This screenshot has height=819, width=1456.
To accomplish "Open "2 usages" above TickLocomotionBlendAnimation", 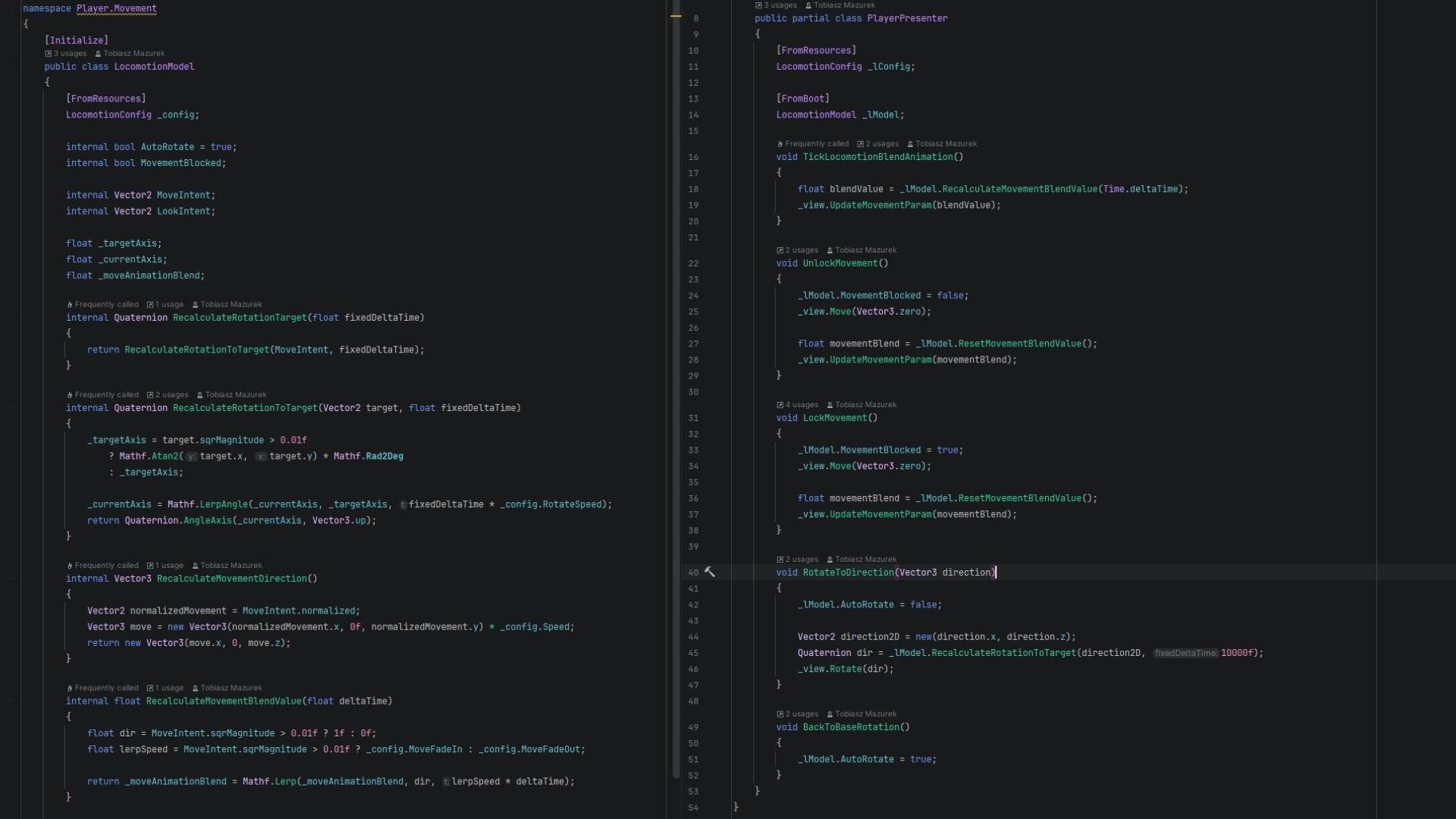I will 878,144.
